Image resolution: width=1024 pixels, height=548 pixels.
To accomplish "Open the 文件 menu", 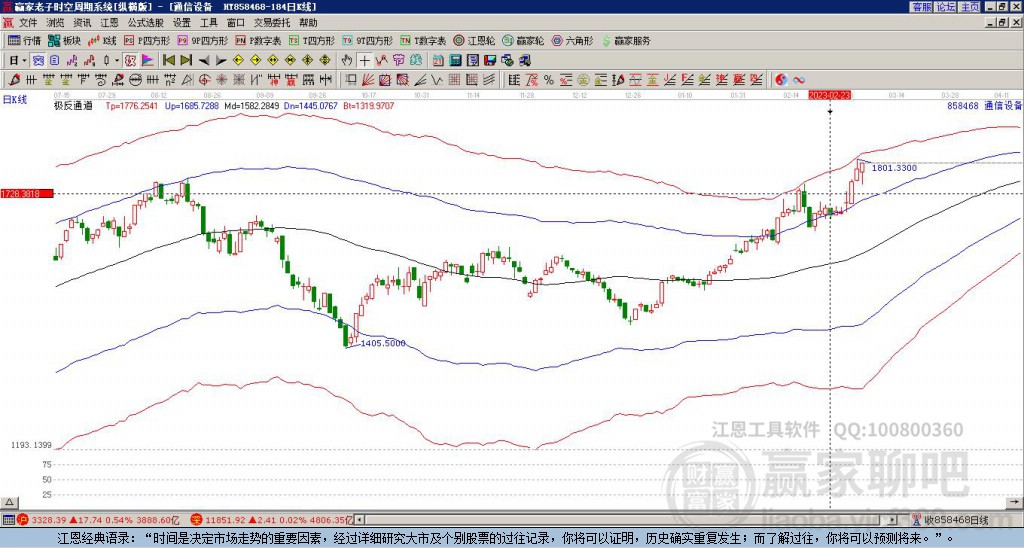I will [x=28, y=23].
